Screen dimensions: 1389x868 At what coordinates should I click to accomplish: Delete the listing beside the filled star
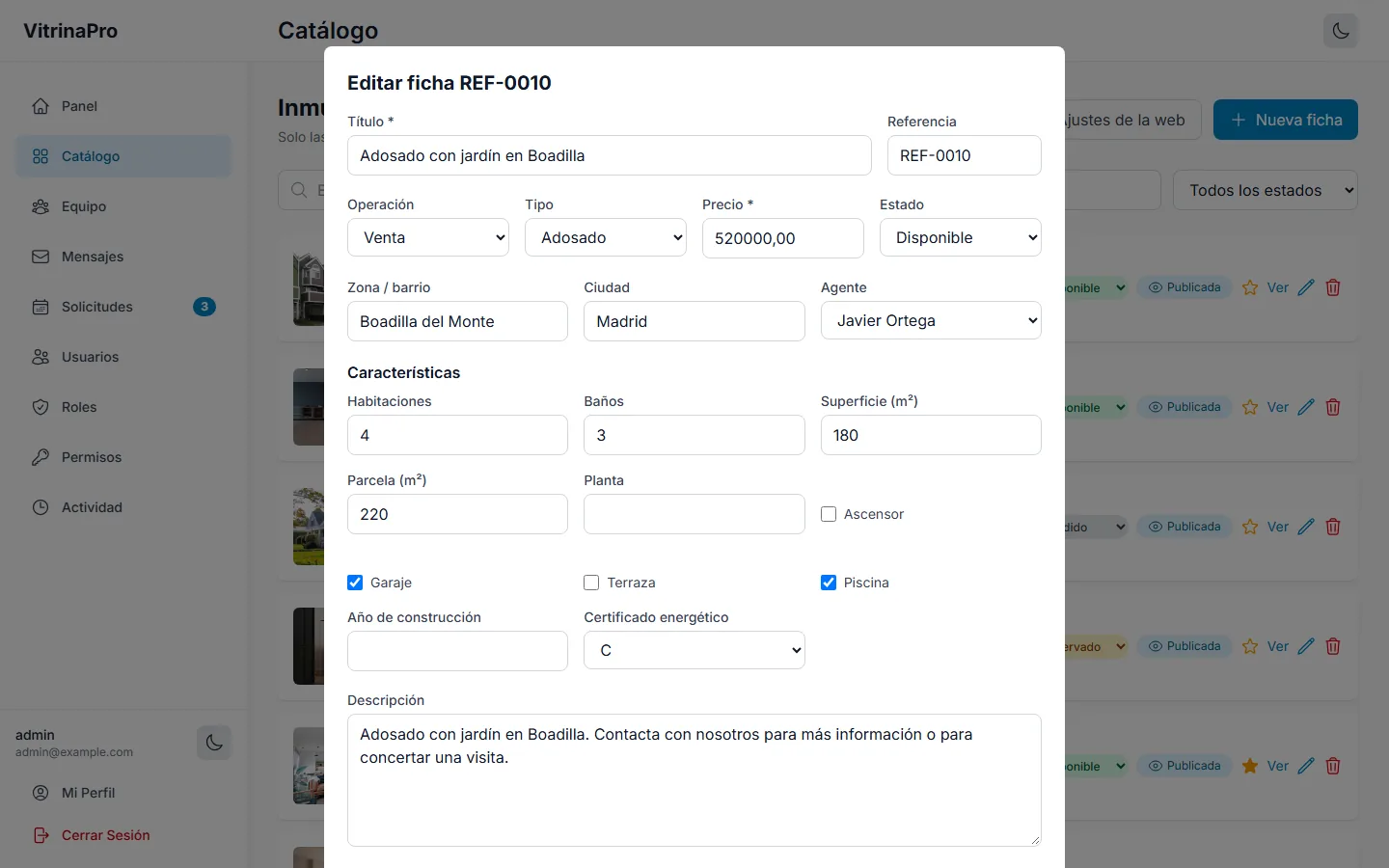1333,766
